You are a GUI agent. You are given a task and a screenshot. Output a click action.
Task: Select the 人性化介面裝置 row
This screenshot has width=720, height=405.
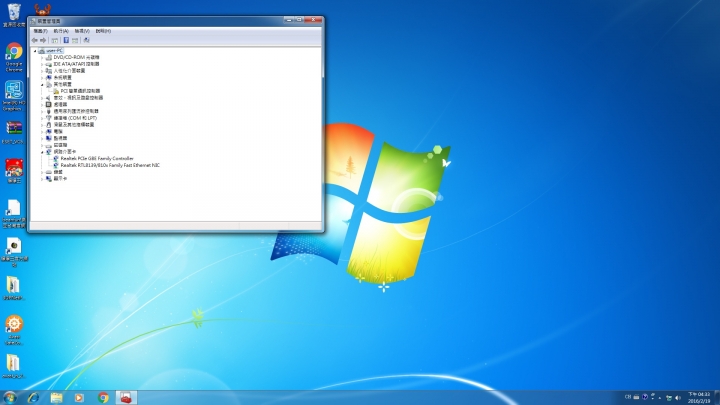pyautogui.click(x=65, y=71)
